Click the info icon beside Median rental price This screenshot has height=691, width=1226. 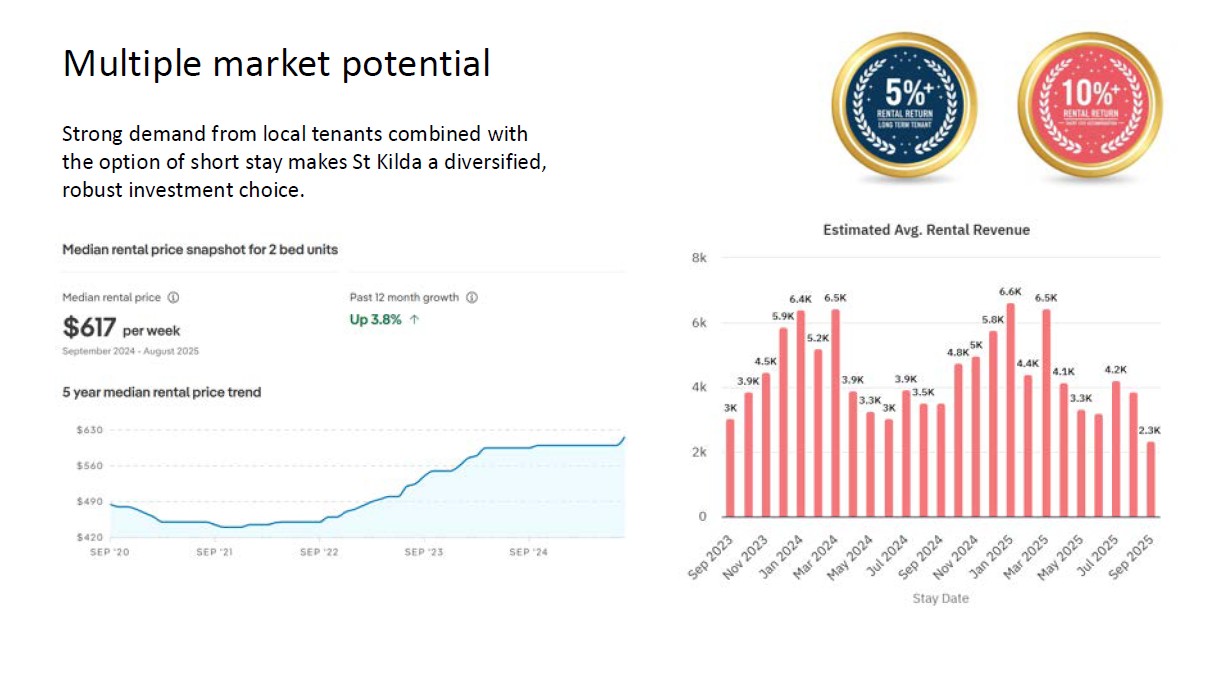point(173,298)
